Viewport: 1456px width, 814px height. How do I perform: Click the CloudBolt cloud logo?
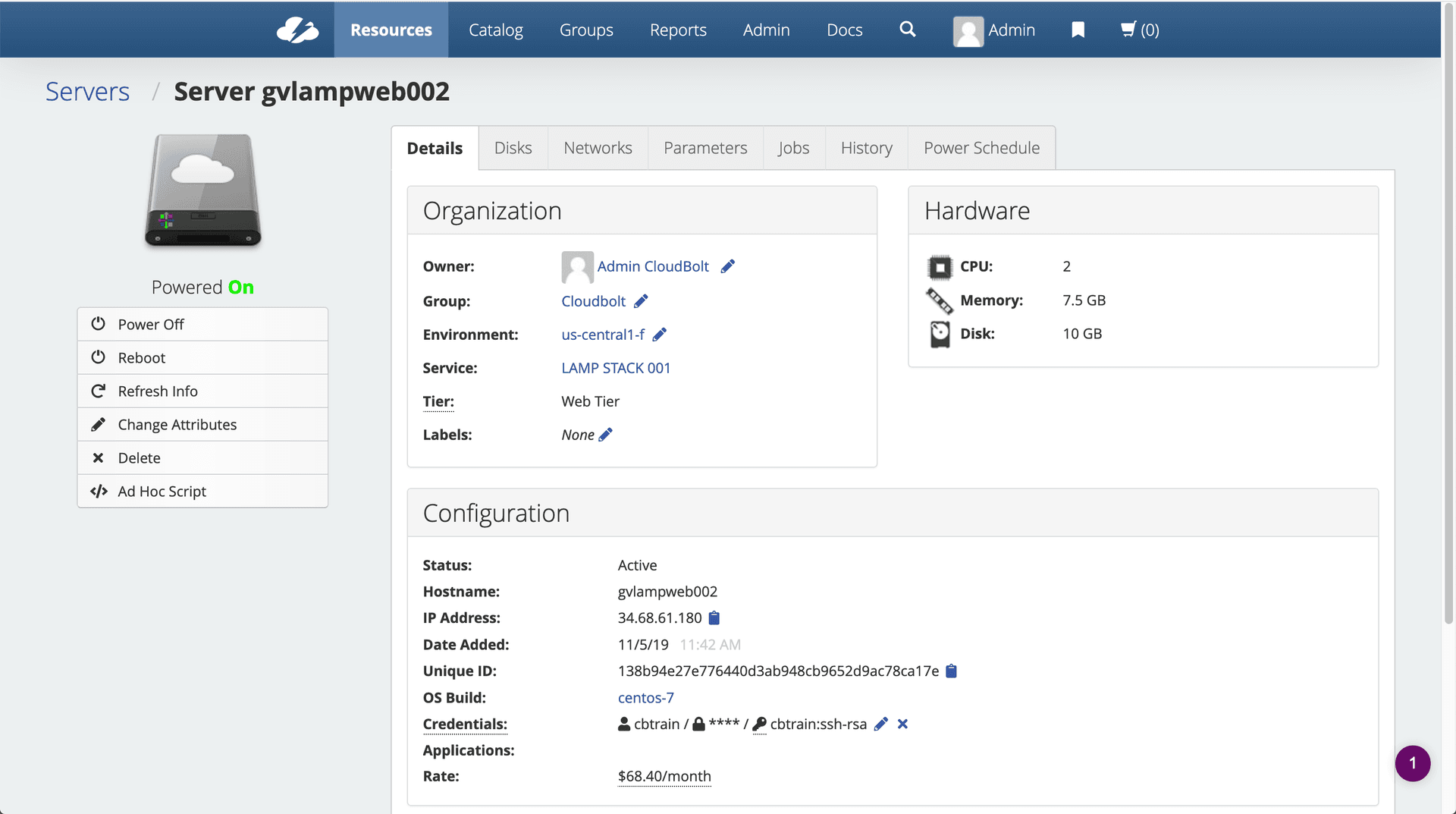pos(297,30)
